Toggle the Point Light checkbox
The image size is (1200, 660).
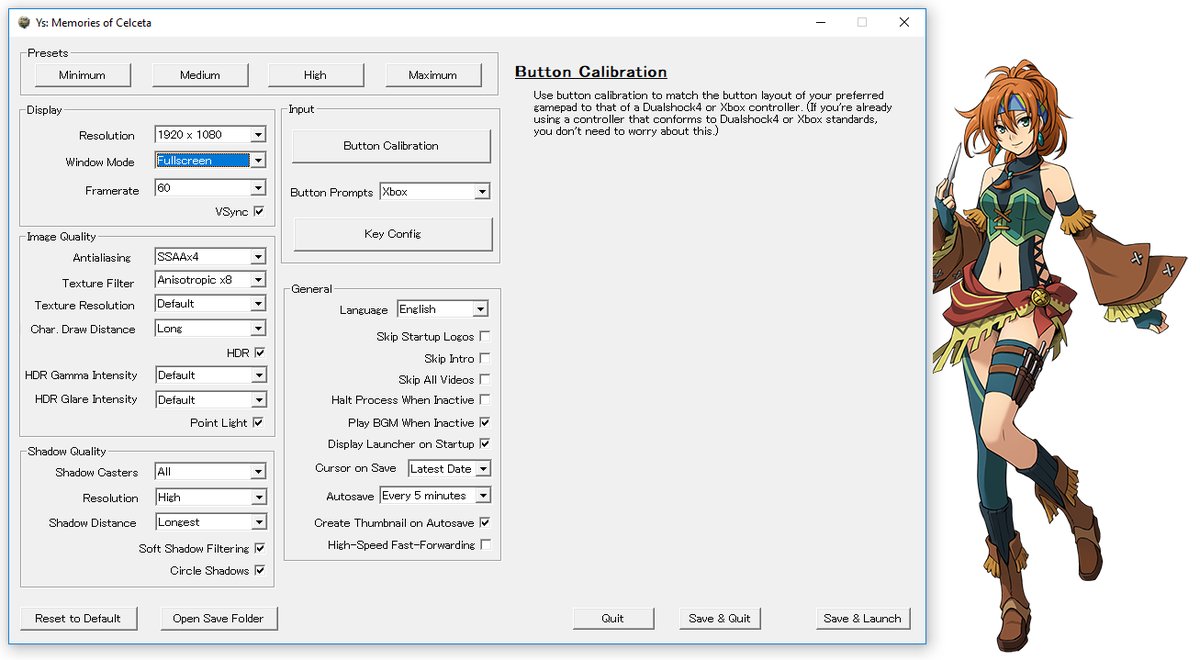tap(259, 423)
